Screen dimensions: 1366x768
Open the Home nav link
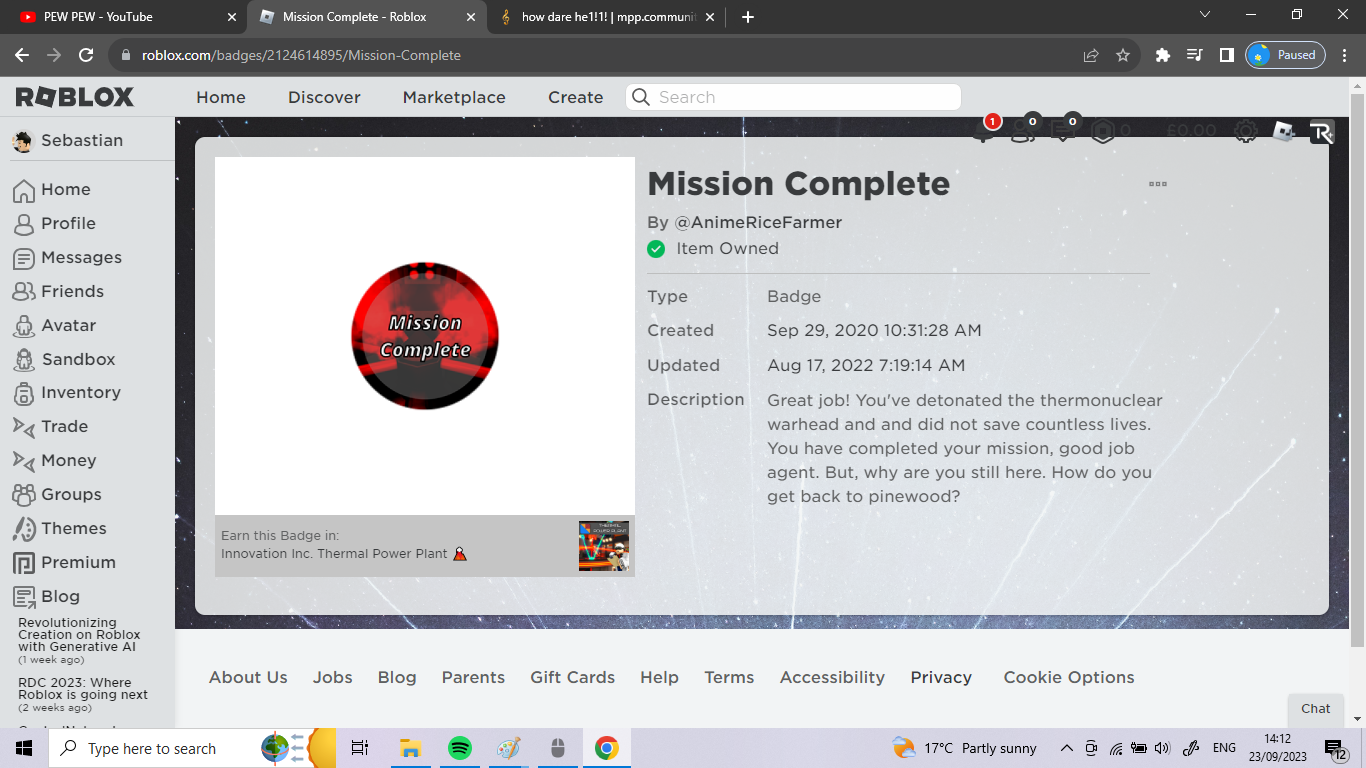click(x=221, y=97)
